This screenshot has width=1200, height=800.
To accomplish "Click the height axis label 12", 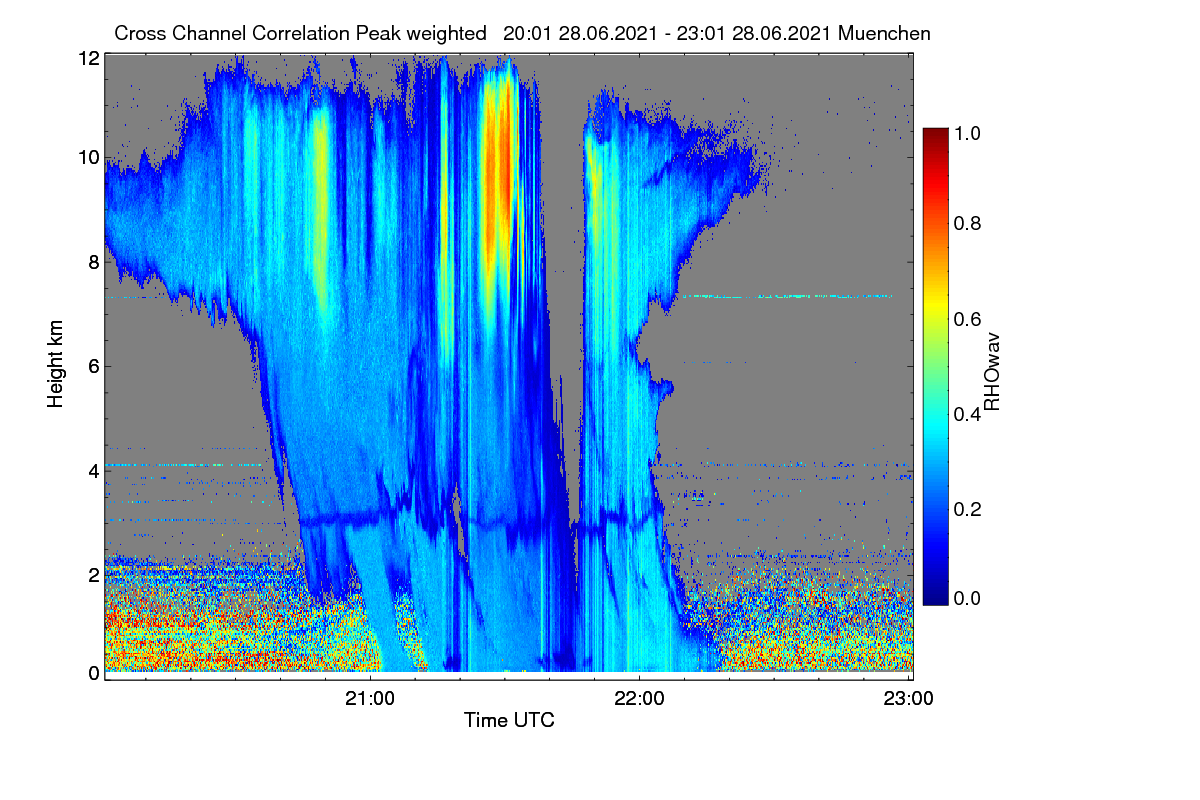I will click(x=88, y=59).
